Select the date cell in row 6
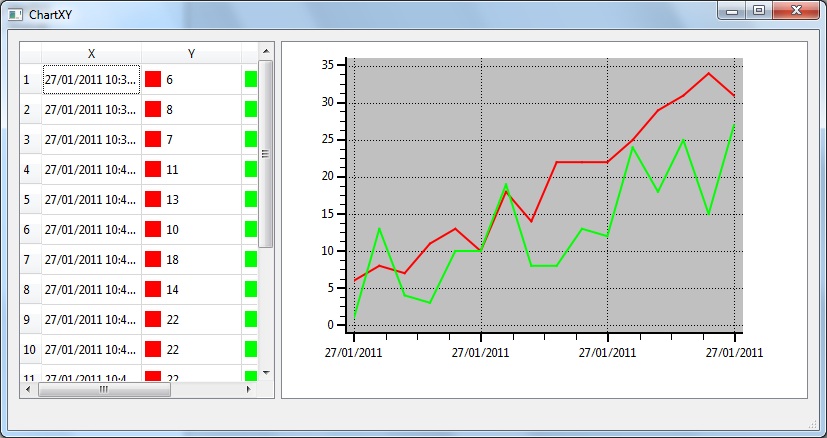 (91, 229)
